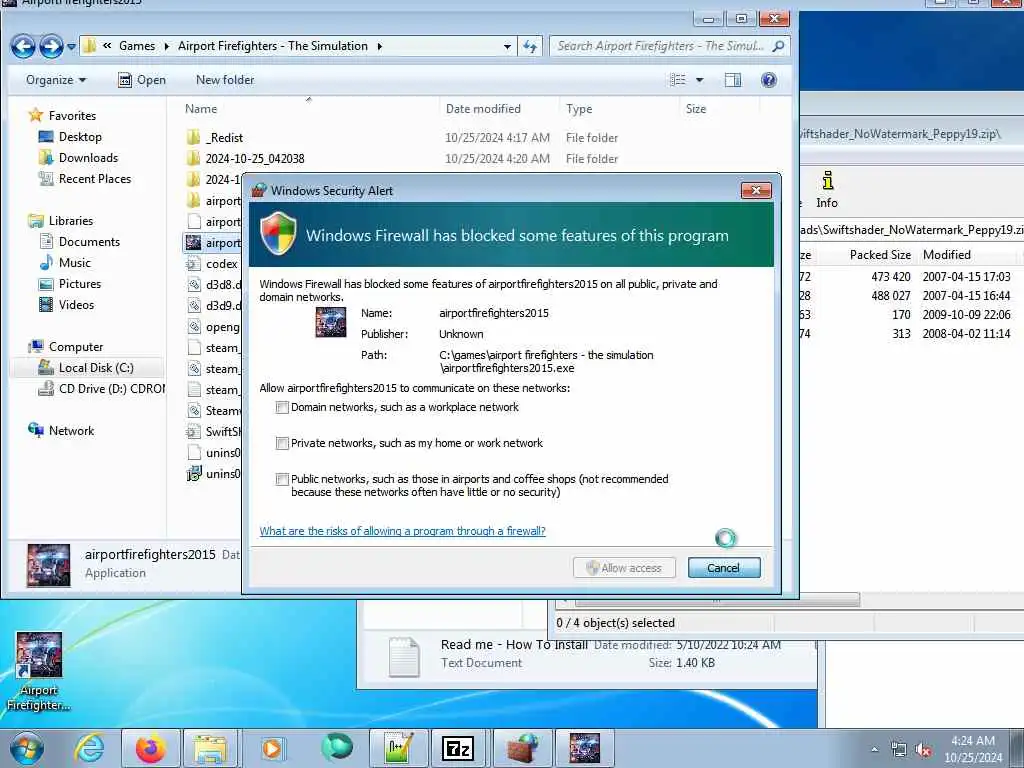Viewport: 1024px width, 768px height.
Task: Switch to Windows Firewall taskbar icon
Action: pyautogui.click(x=522, y=748)
